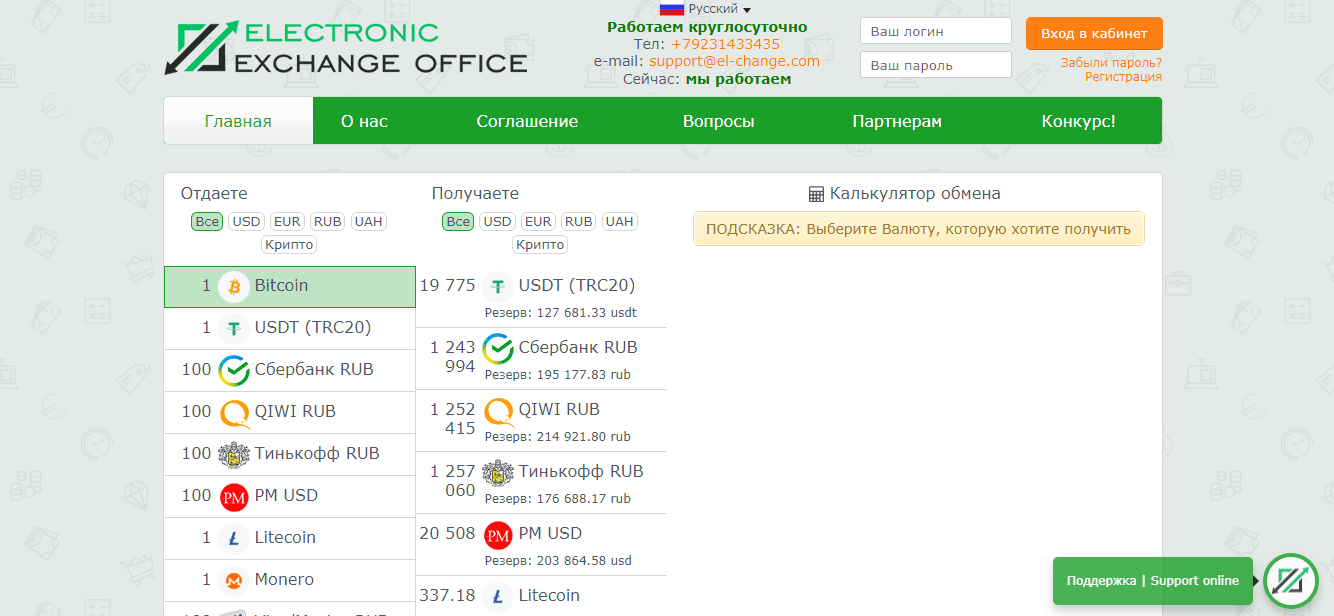Enable the Крипто filter under Получаете
1334x616 pixels.
539,244
